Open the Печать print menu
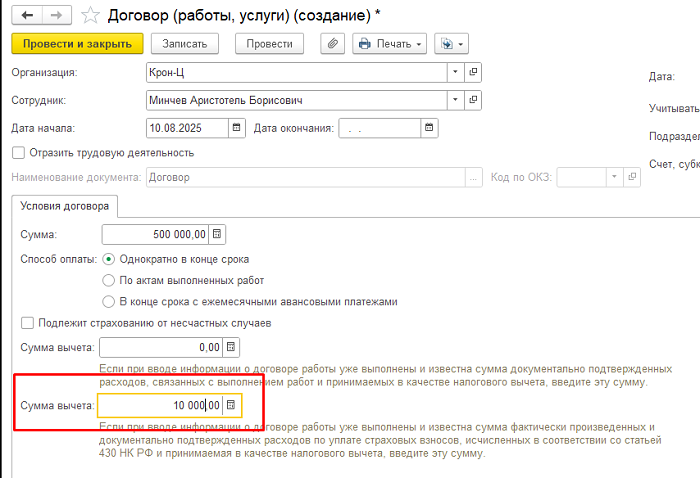Image resolution: width=700 pixels, height=478 pixels. [x=389, y=44]
